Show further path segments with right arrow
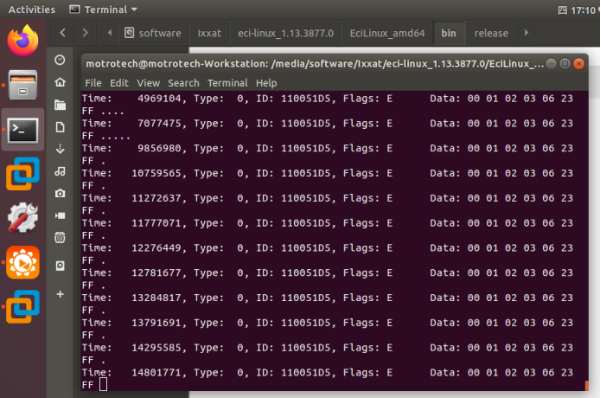Viewport: 601px width, 398px height. tap(526, 33)
